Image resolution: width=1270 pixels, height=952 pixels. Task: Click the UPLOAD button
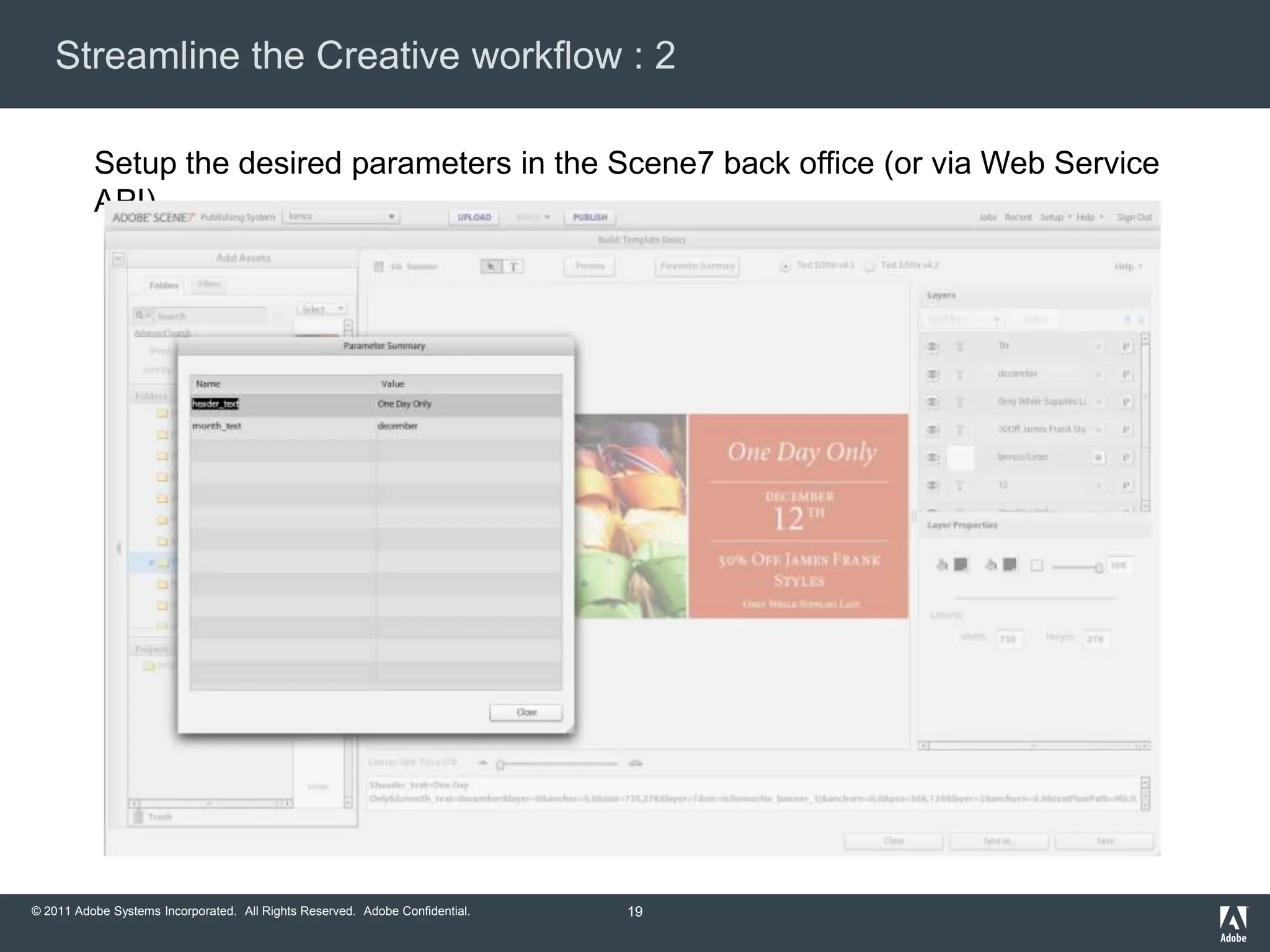pos(474,217)
